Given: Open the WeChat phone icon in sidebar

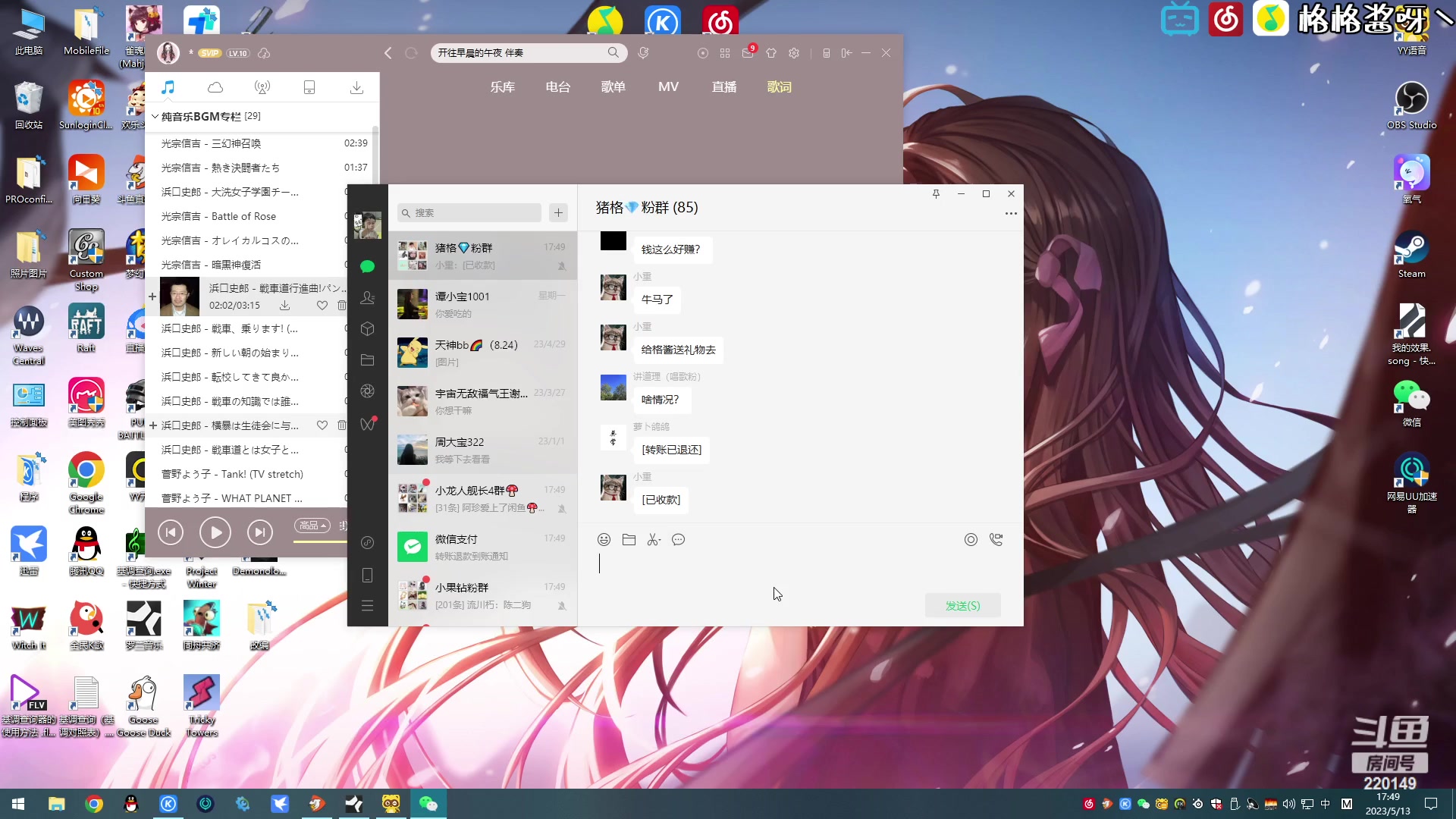Looking at the screenshot, I should [x=367, y=576].
